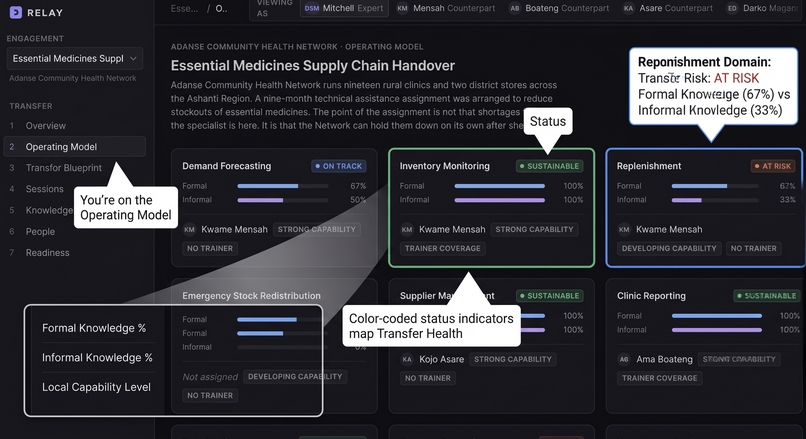Open the Demand Forecasting card
Screen dimensions: 806x439
(274, 208)
